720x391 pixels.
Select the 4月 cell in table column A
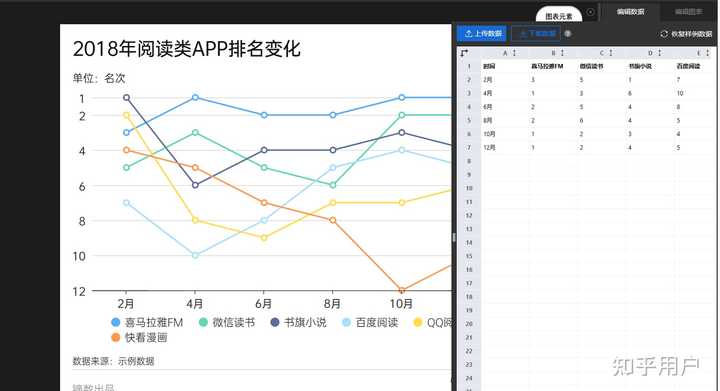coord(504,93)
